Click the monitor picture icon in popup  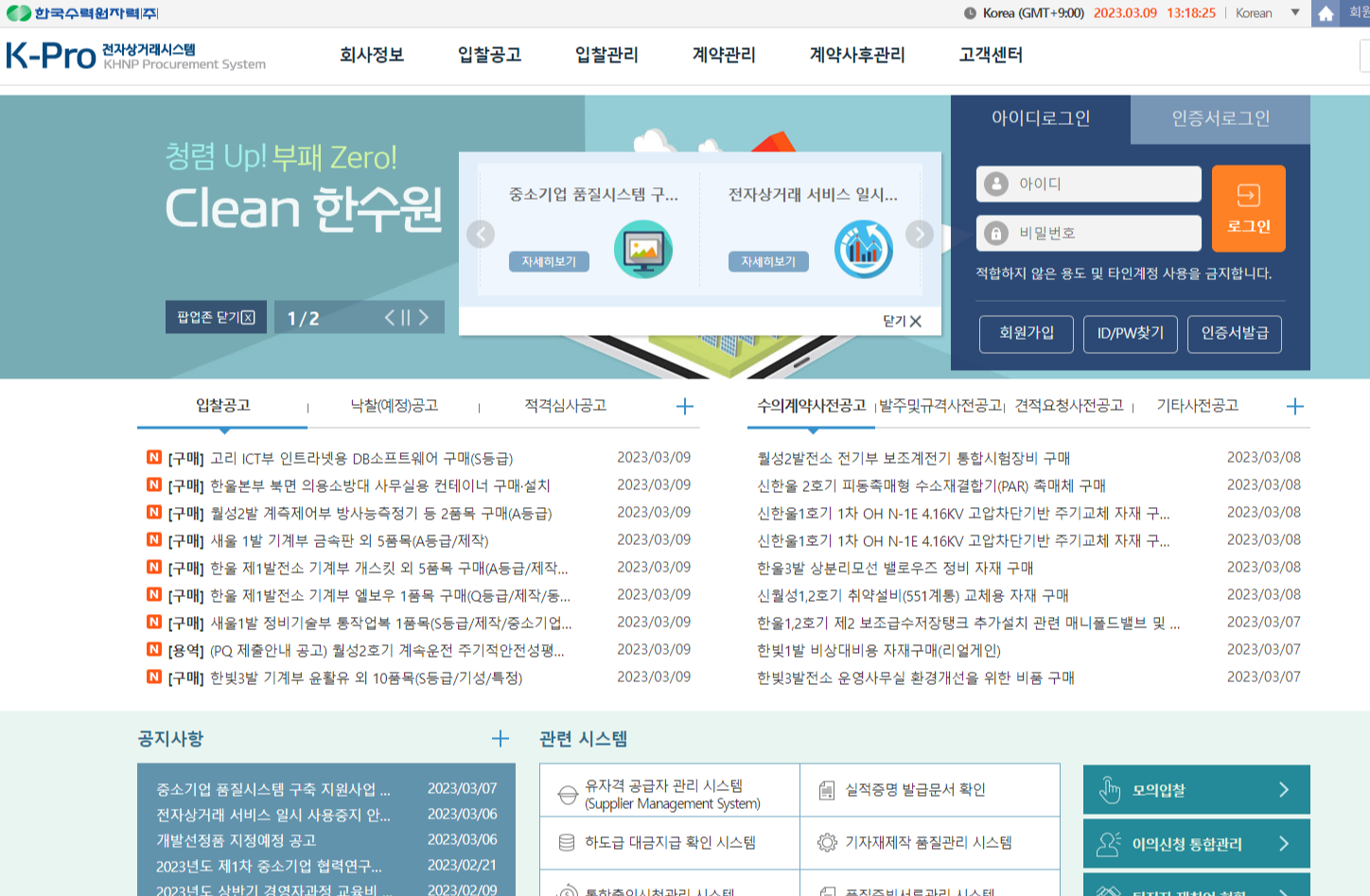point(643,249)
